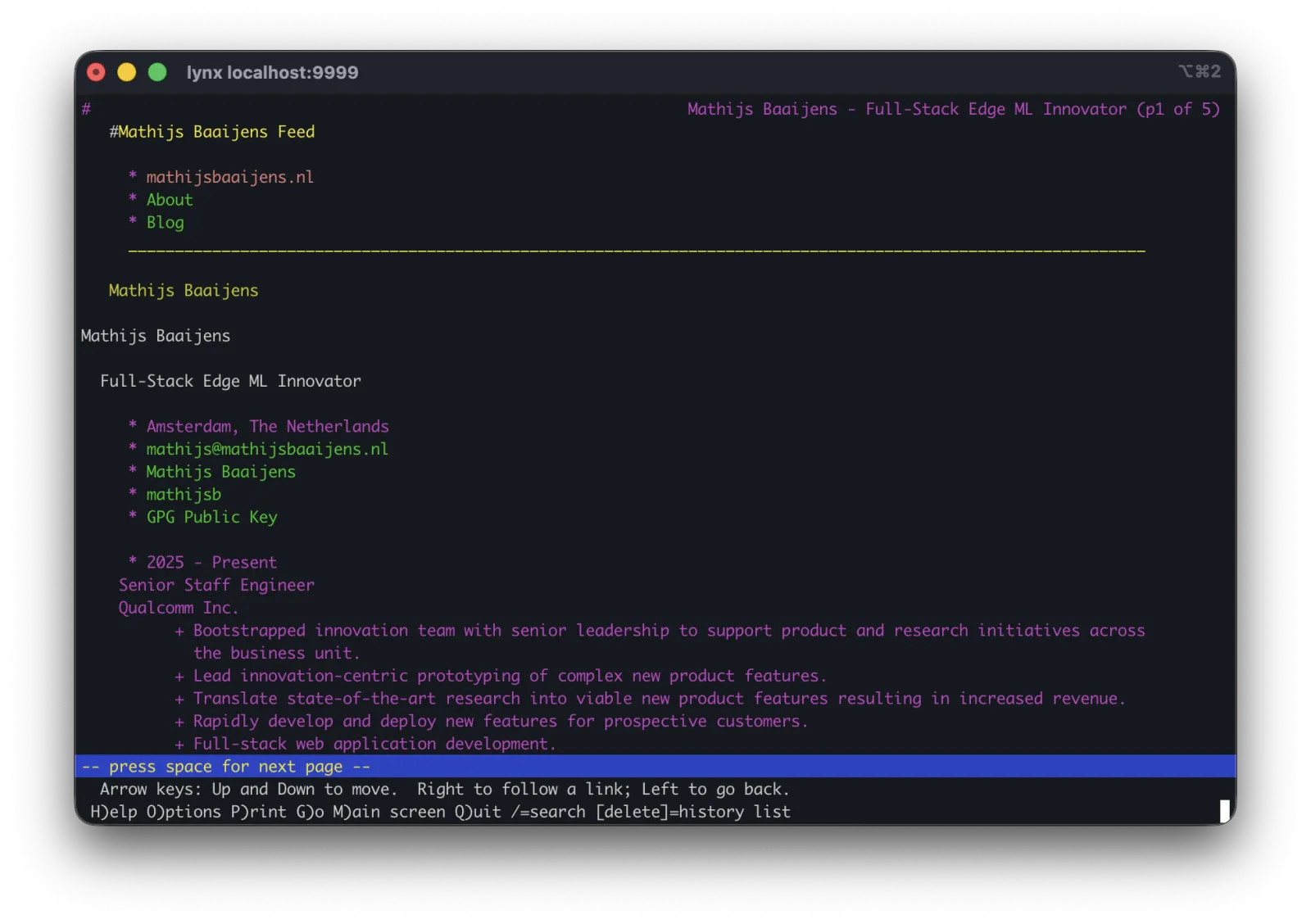
Task: Open the mathijs@mathijsbaaijens.nl email link
Action: click(x=266, y=449)
